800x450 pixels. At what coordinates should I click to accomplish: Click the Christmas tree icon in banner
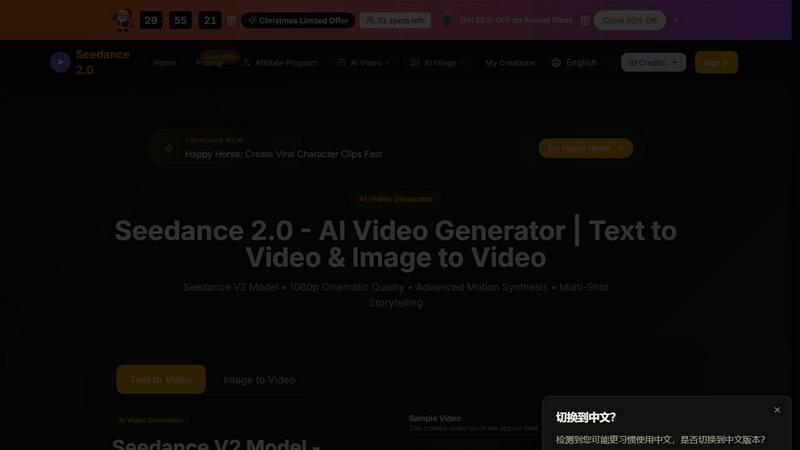coord(447,20)
